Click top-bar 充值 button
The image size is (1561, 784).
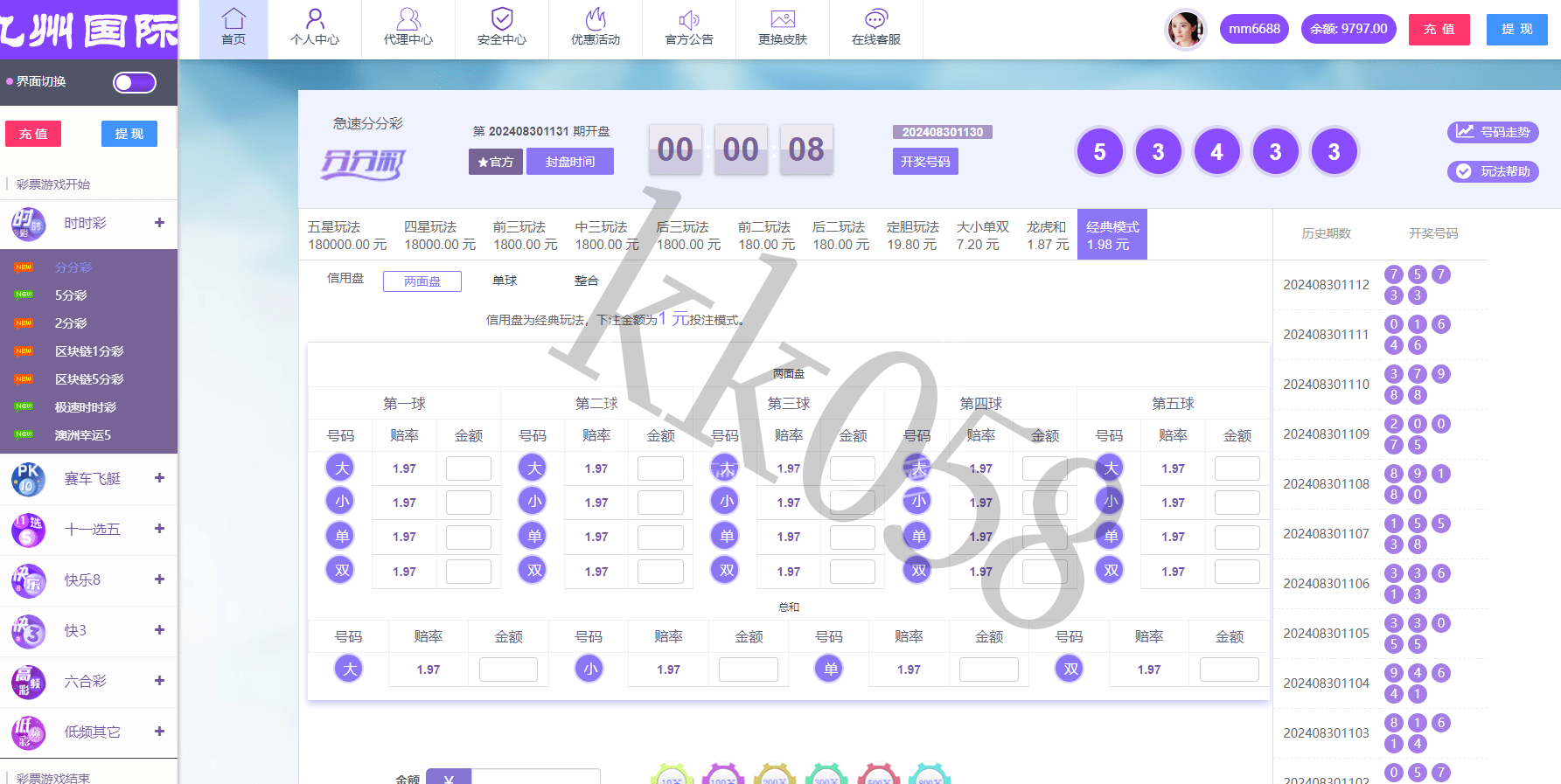coord(1439,29)
